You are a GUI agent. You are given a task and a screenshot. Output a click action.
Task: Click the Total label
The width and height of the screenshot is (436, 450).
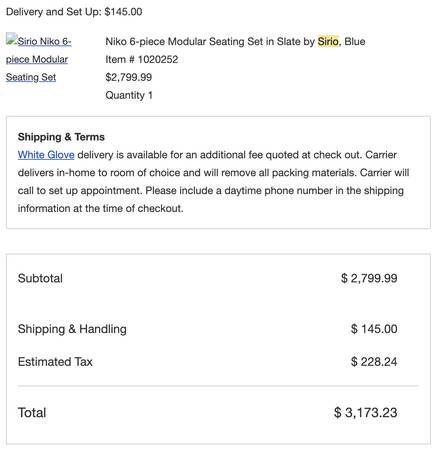tap(32, 413)
